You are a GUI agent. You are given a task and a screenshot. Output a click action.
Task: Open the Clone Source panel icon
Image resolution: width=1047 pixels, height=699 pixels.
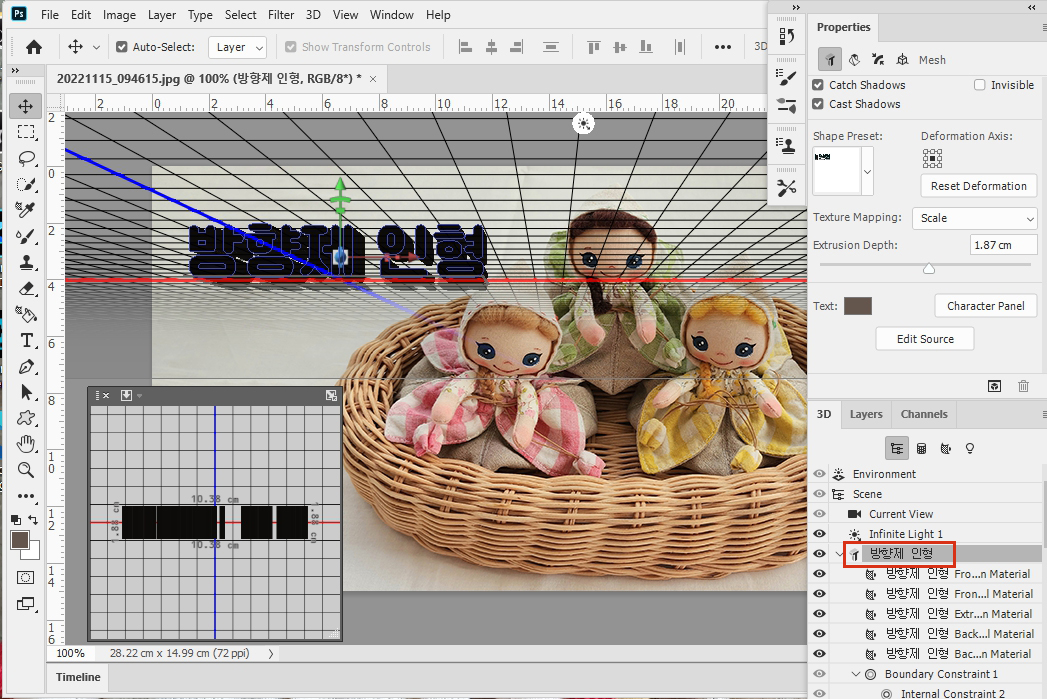tap(787, 146)
